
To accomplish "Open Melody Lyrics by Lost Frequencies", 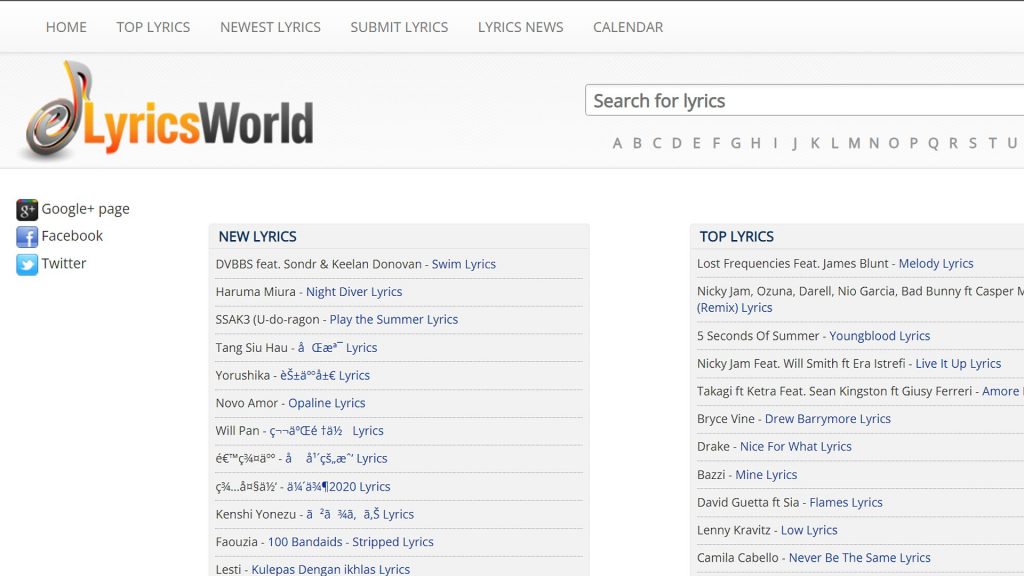I will (935, 263).
